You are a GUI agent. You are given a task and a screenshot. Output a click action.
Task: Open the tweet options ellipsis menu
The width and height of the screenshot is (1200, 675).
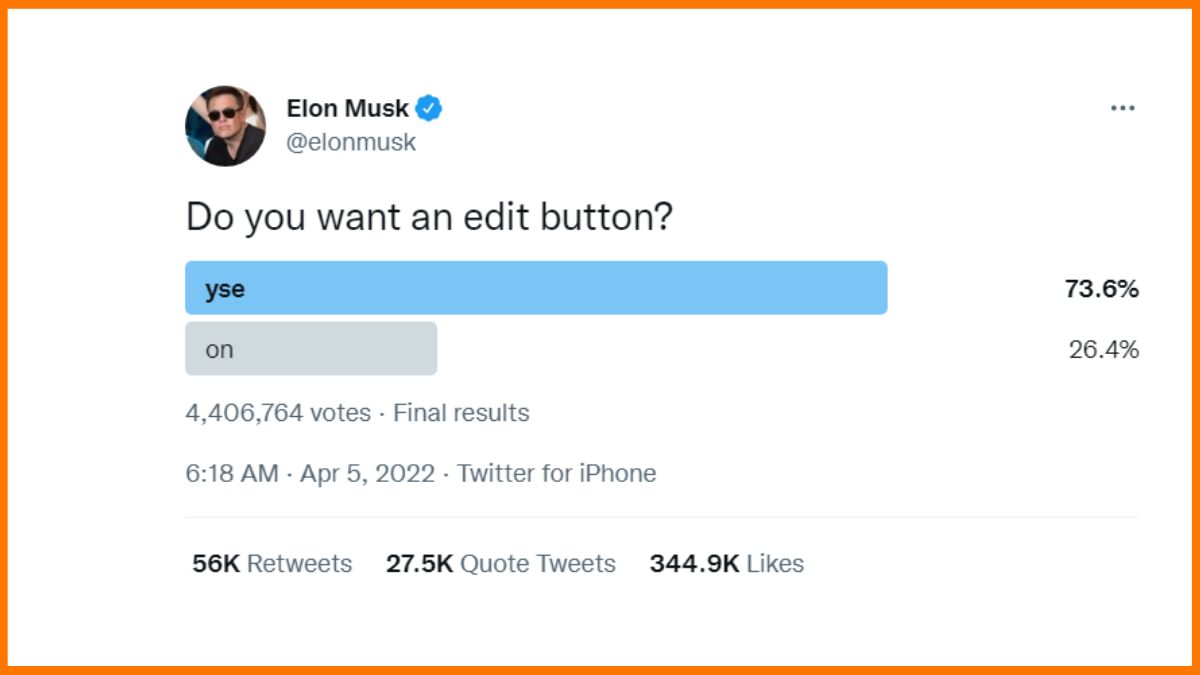pos(1122,107)
